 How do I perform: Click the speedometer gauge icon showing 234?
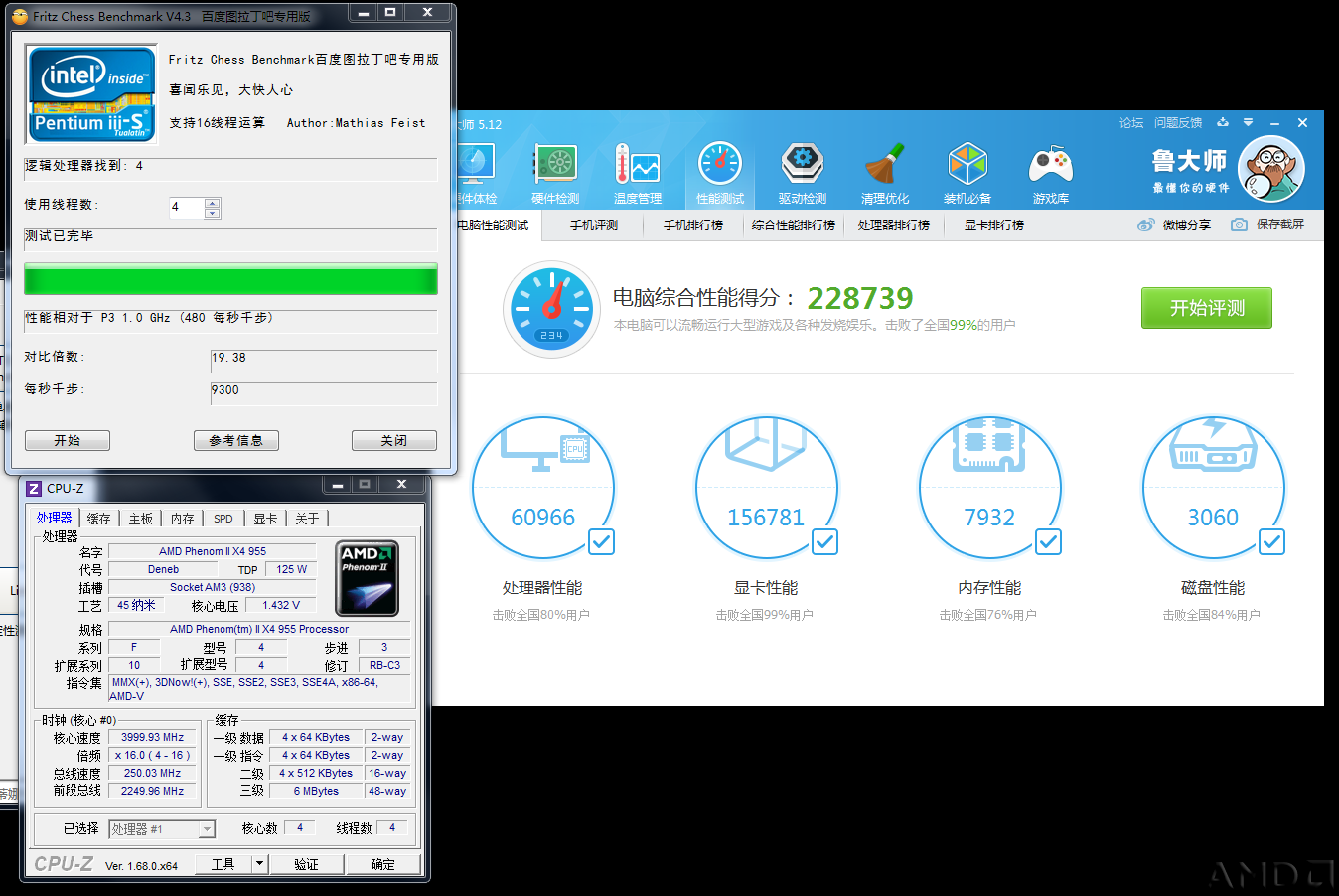551,309
